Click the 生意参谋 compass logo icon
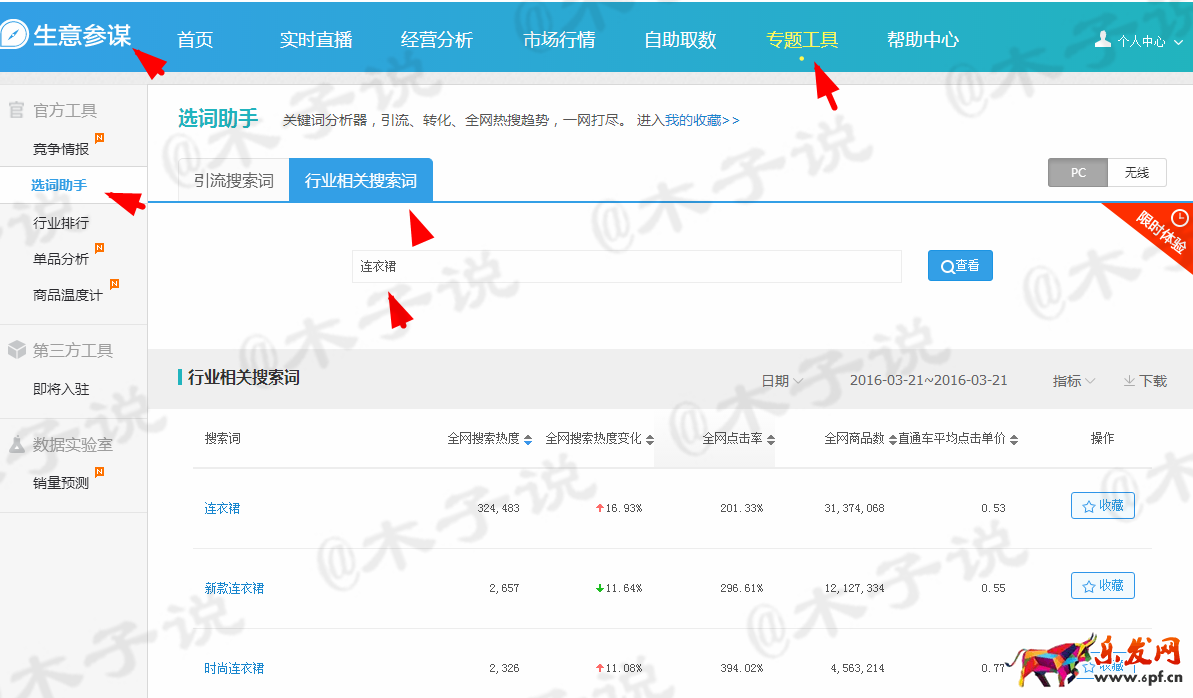 [x=15, y=35]
